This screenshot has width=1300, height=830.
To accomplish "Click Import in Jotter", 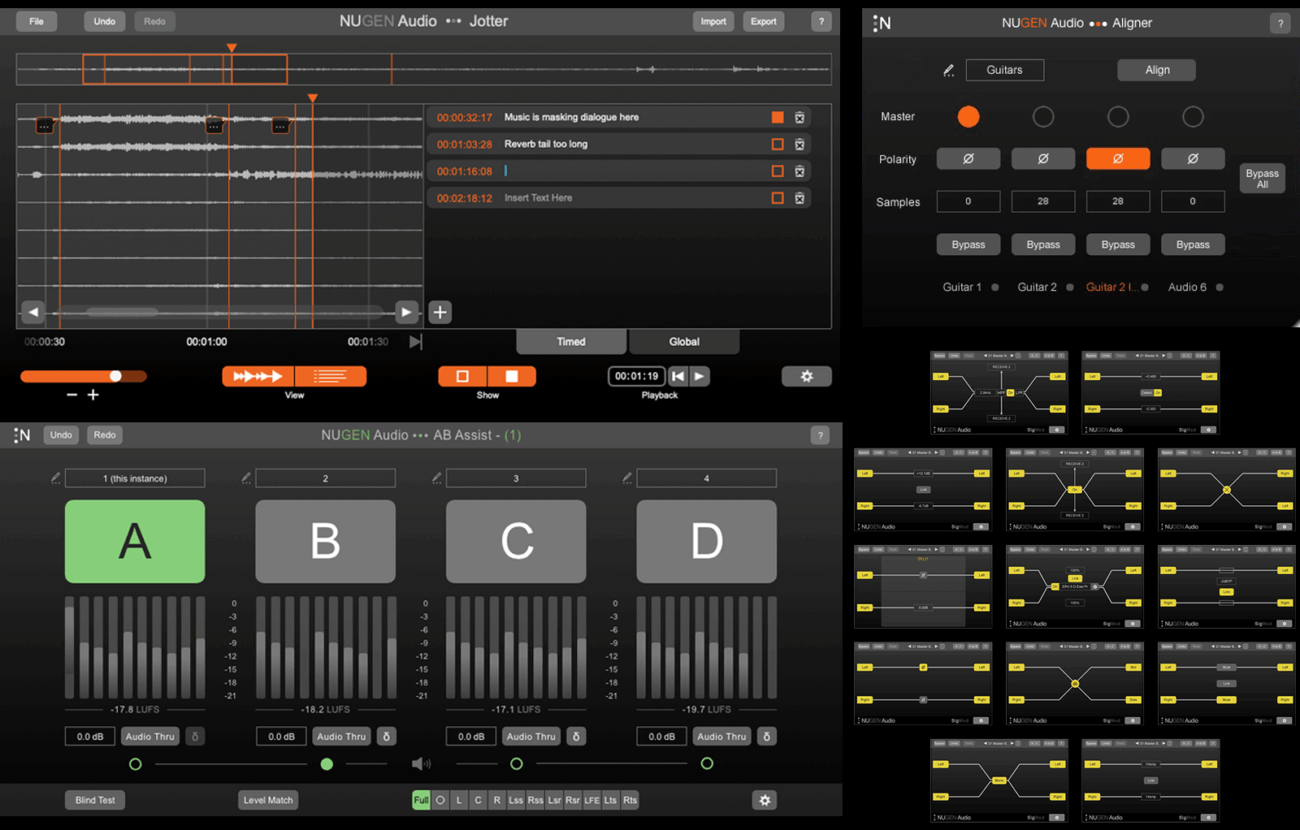I will (x=713, y=21).
